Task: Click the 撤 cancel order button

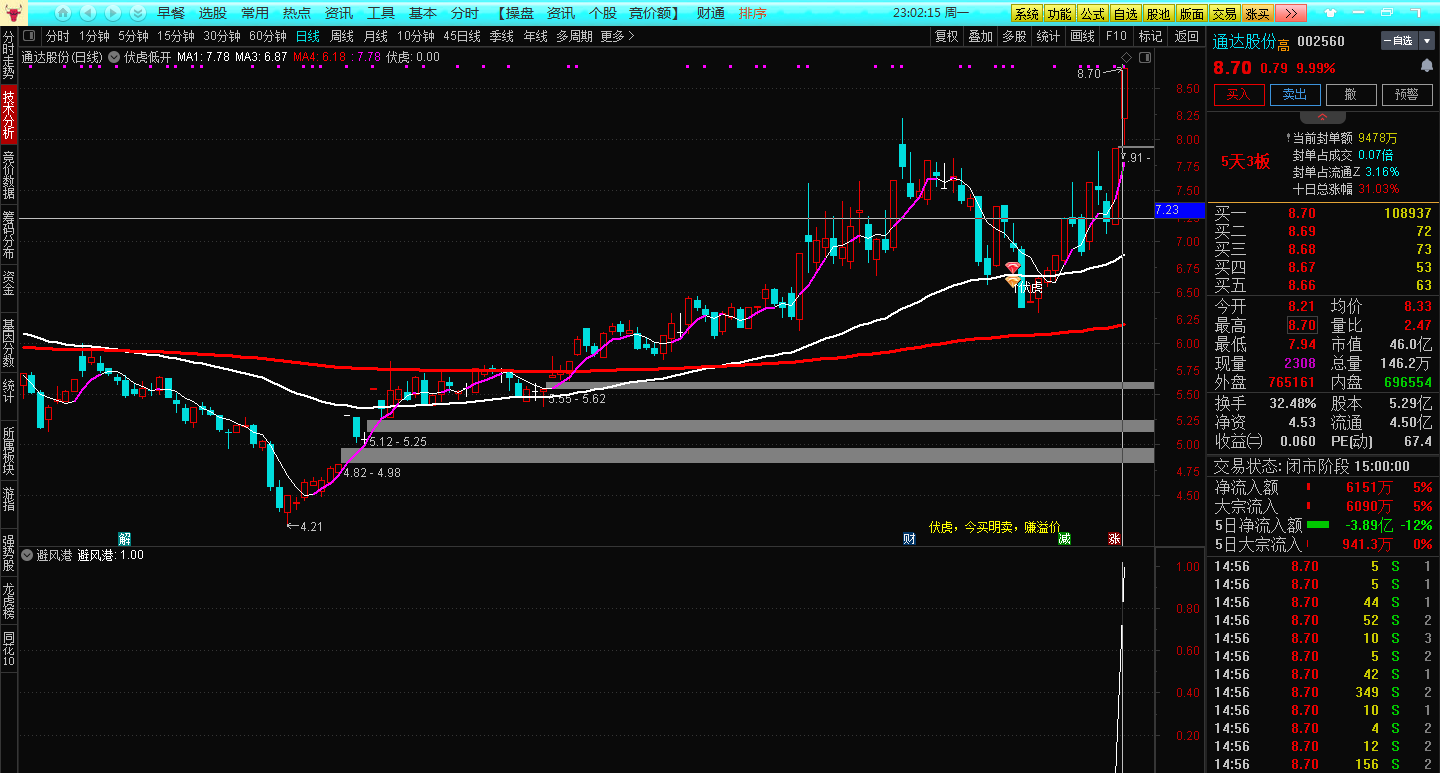Action: 1351,94
